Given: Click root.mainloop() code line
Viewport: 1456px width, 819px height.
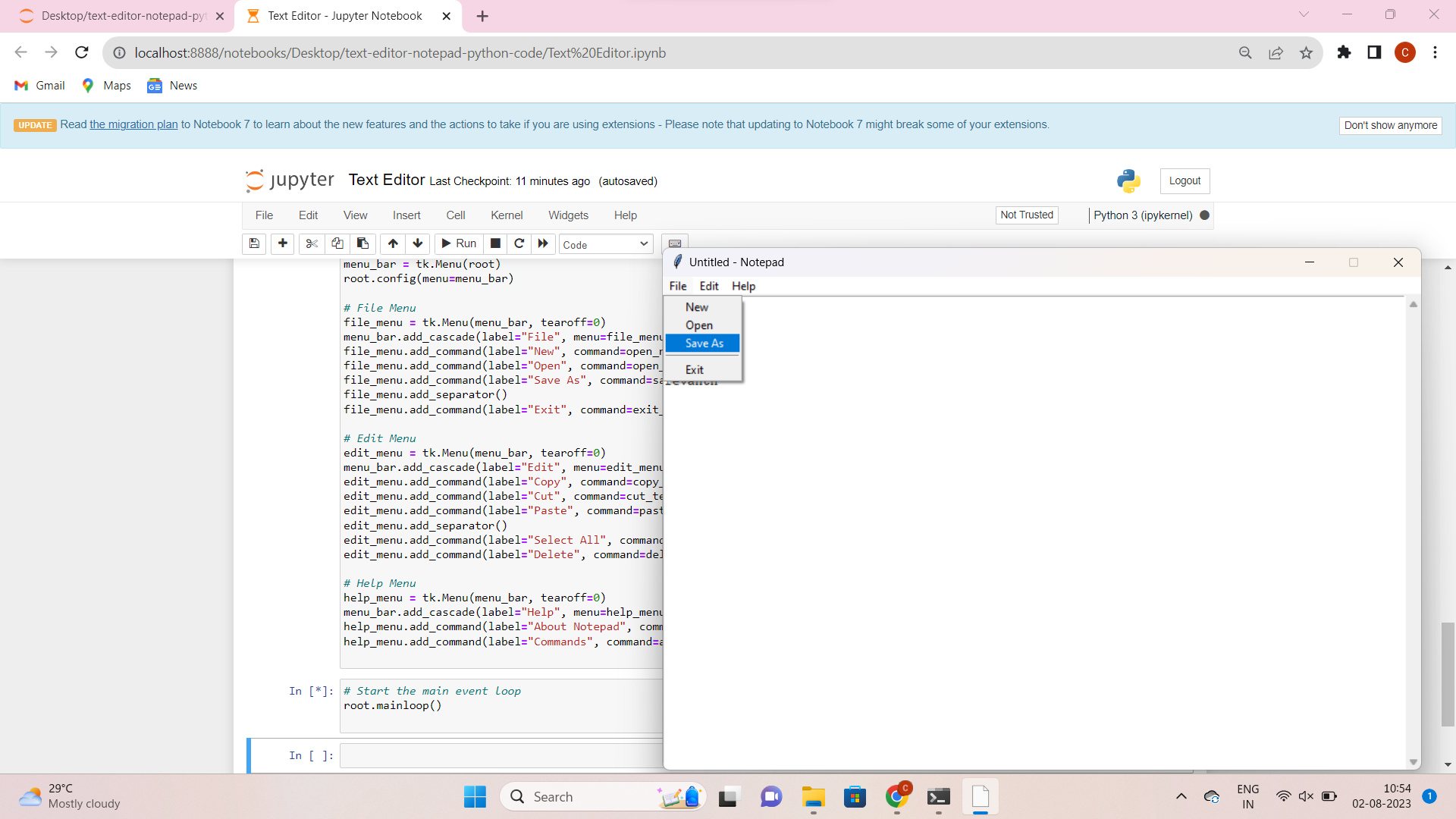Looking at the screenshot, I should (392, 705).
